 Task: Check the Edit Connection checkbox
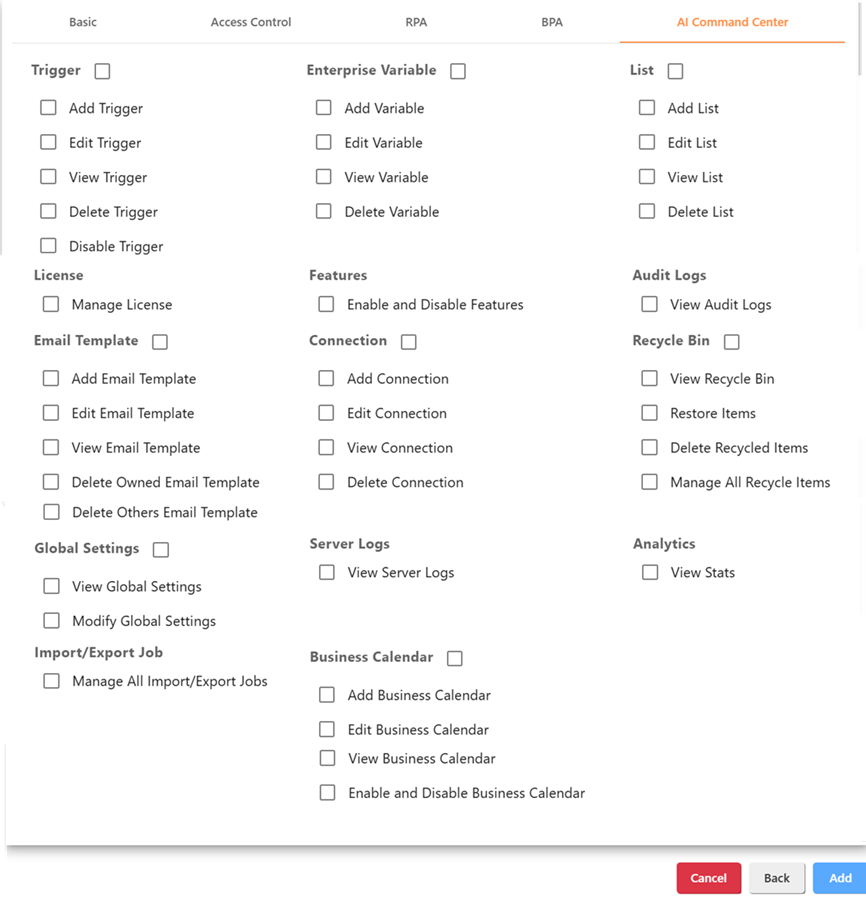click(x=326, y=413)
